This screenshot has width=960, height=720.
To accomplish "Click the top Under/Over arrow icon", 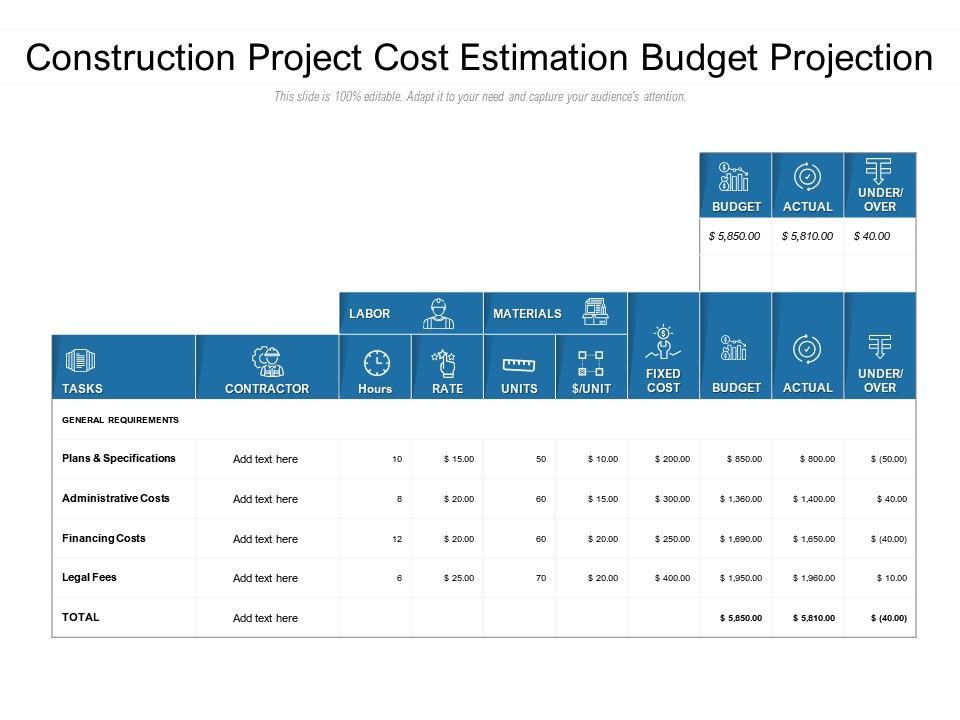I will tap(878, 170).
